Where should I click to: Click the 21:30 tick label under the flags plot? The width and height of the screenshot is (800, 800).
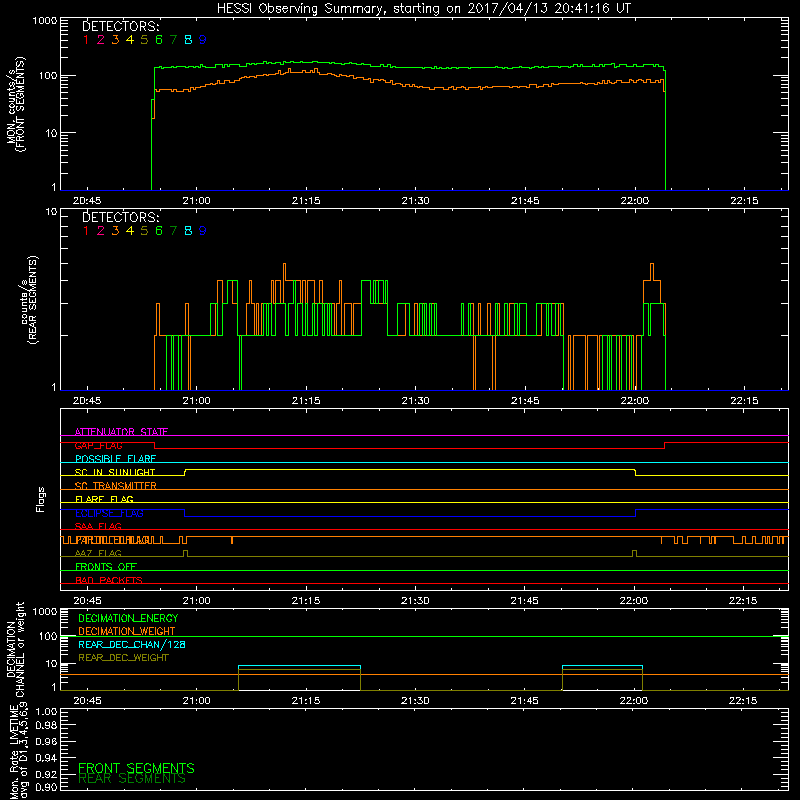coord(415,601)
